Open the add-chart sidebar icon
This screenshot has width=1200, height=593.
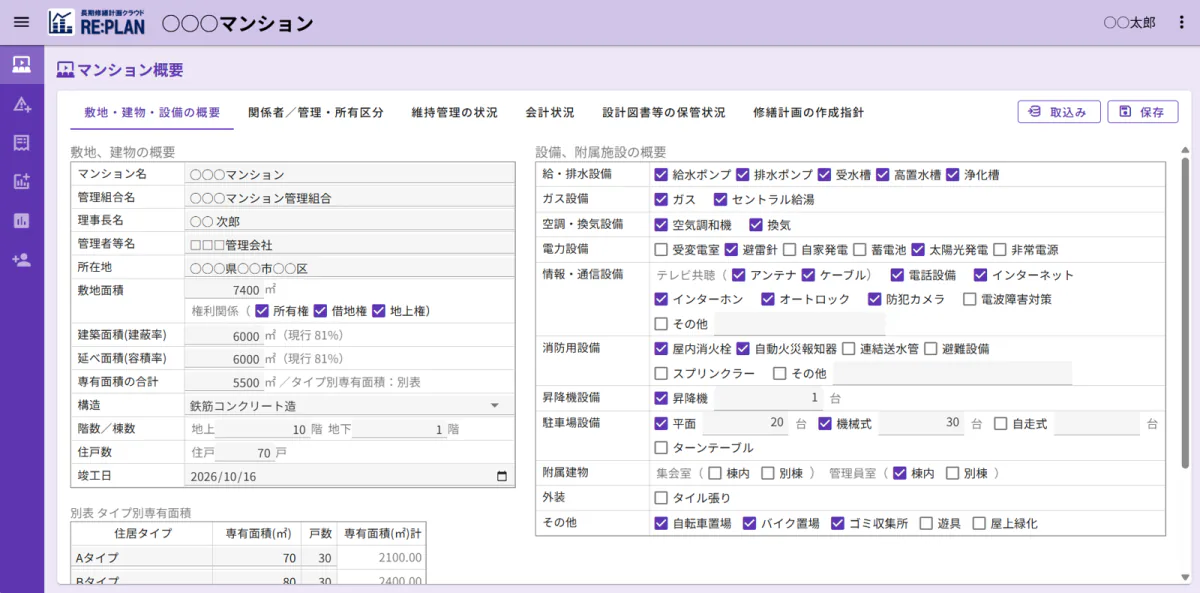pos(21,182)
